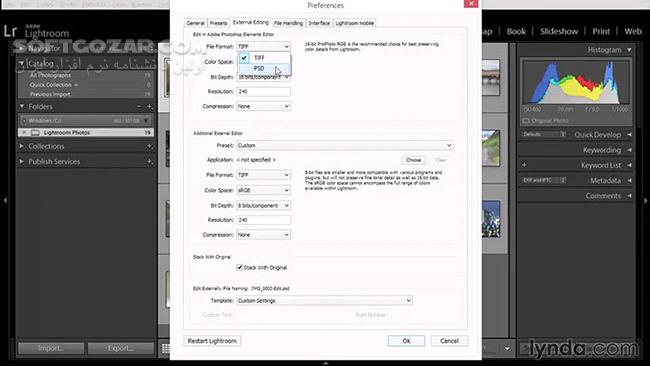Open the Print module
The image size is (650, 366).
click(x=601, y=32)
